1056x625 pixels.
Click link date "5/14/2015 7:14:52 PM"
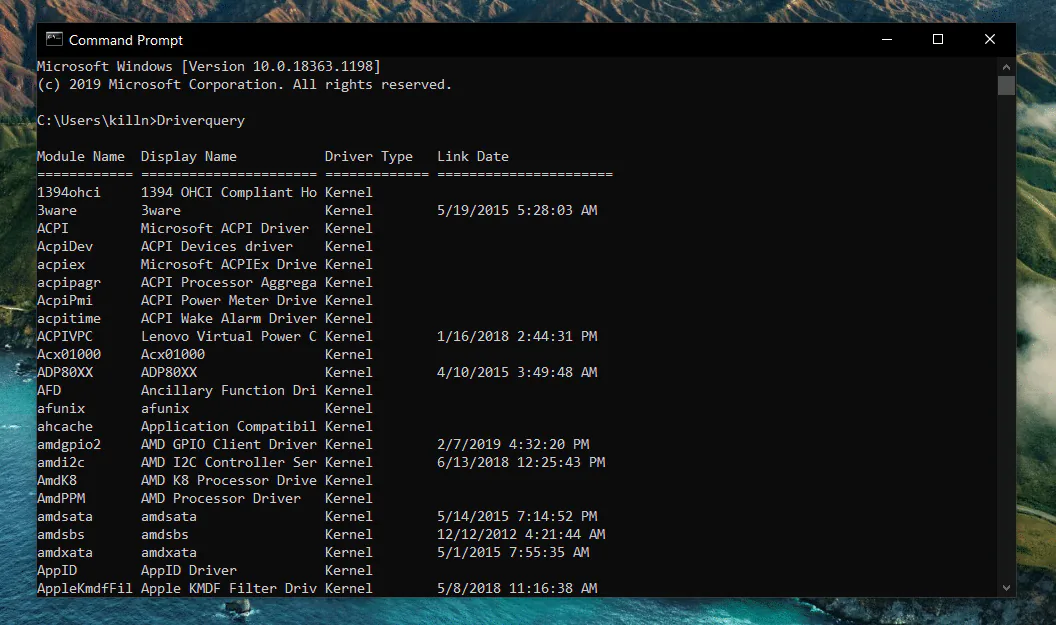click(x=517, y=517)
